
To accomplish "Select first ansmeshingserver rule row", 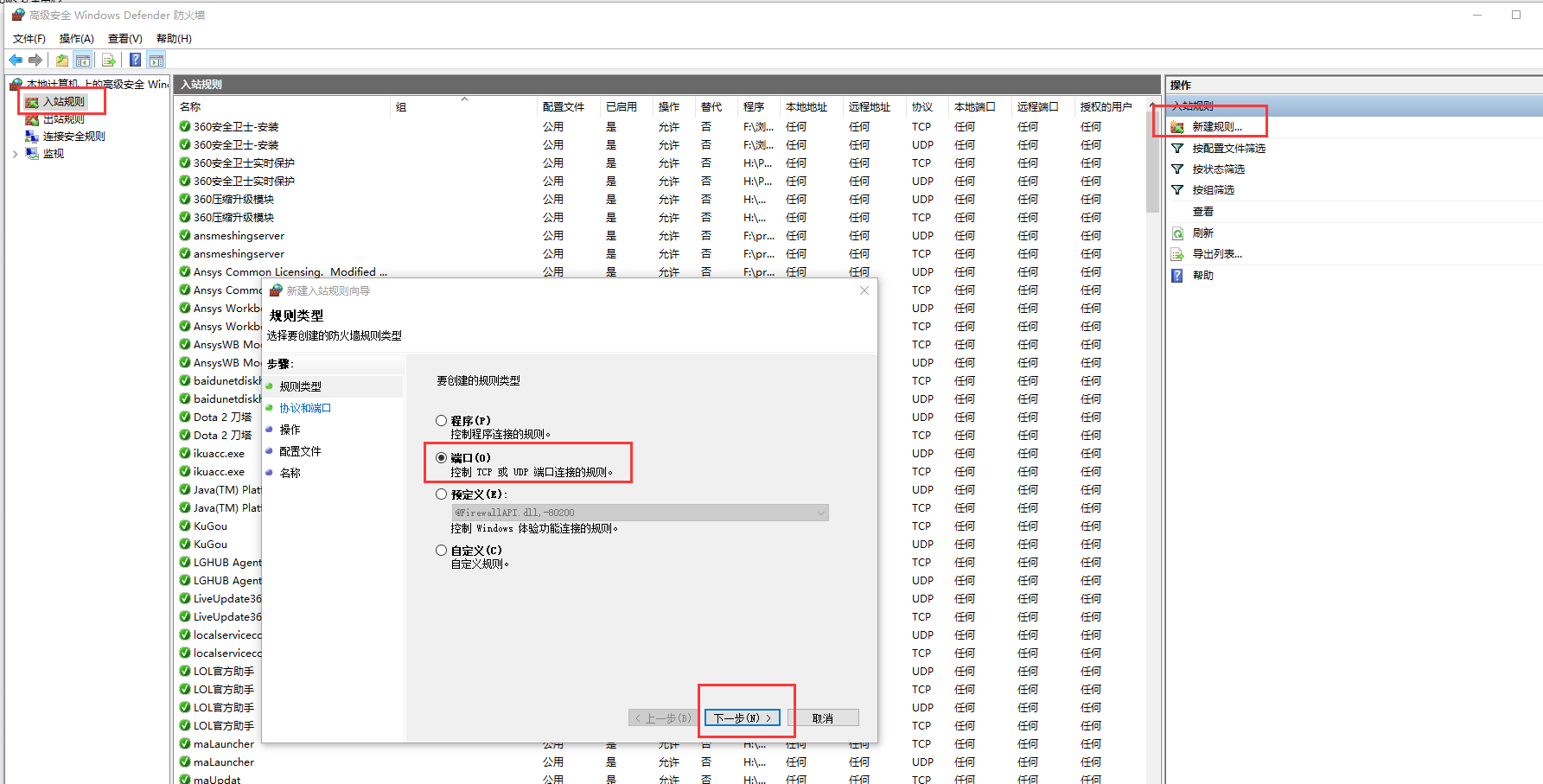I will tap(661, 236).
